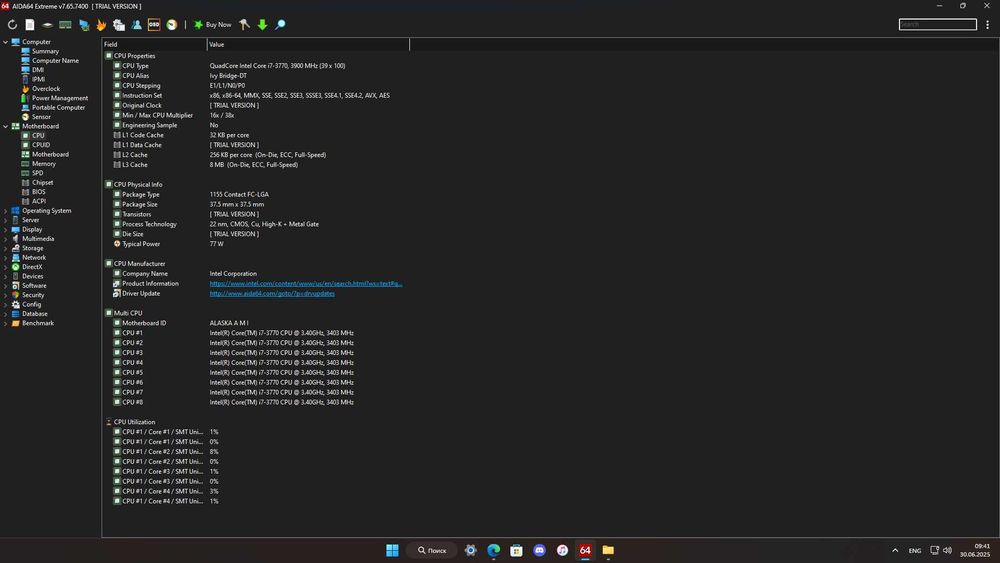Open the Monitor Diagnostics toolbar icon

pyautogui.click(x=84, y=25)
